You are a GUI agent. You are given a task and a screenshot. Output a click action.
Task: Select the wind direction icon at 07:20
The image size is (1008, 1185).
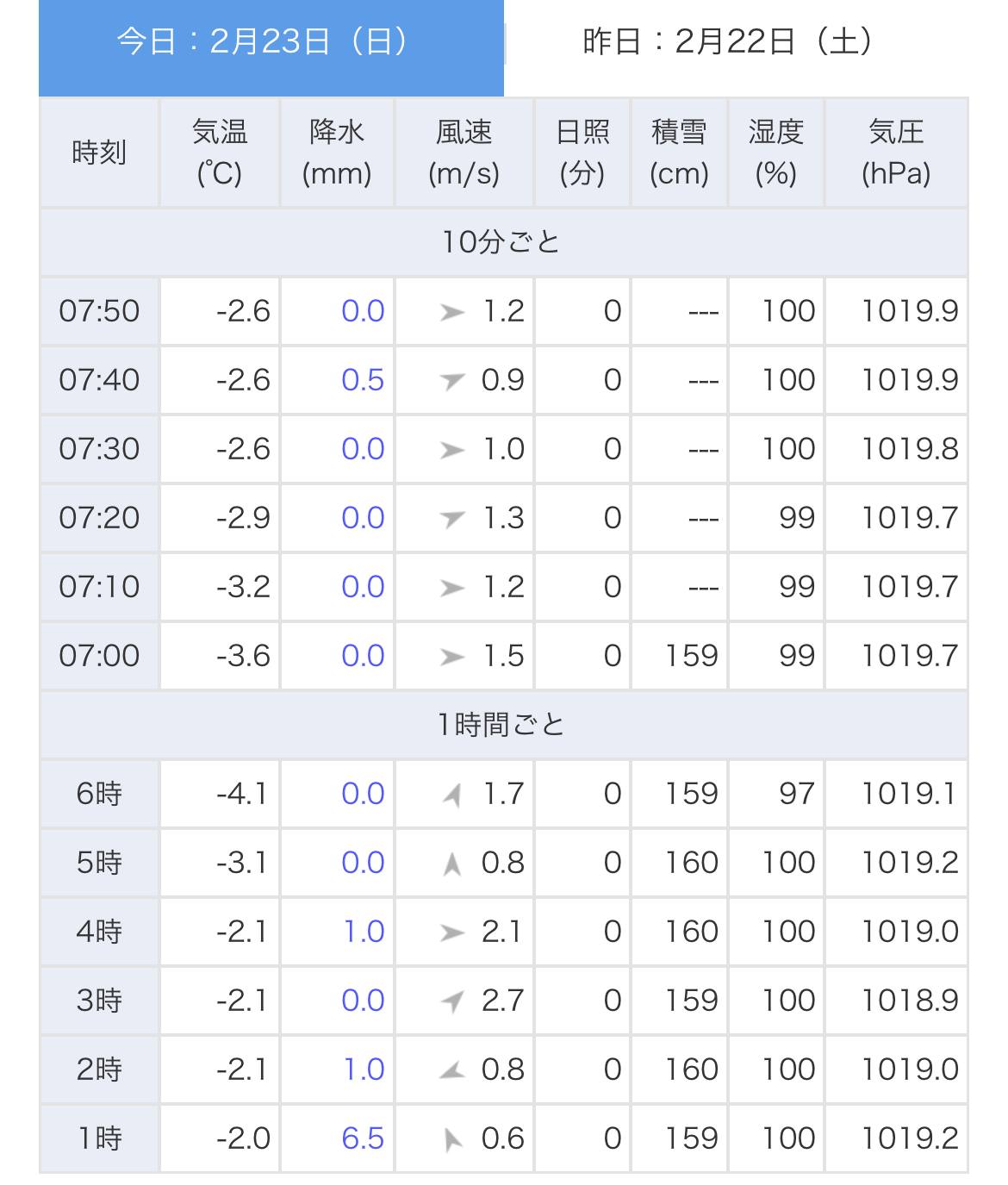click(451, 519)
